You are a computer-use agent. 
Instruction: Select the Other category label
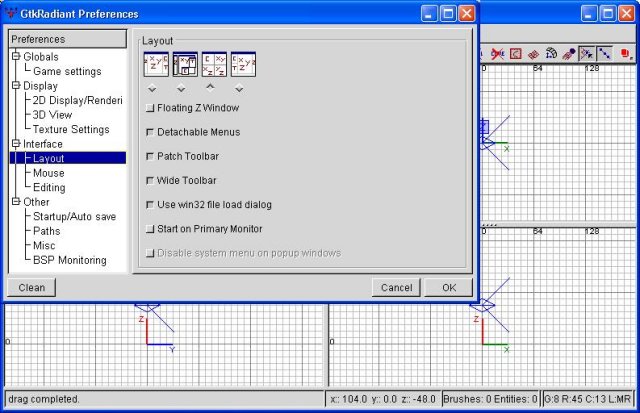point(36,202)
